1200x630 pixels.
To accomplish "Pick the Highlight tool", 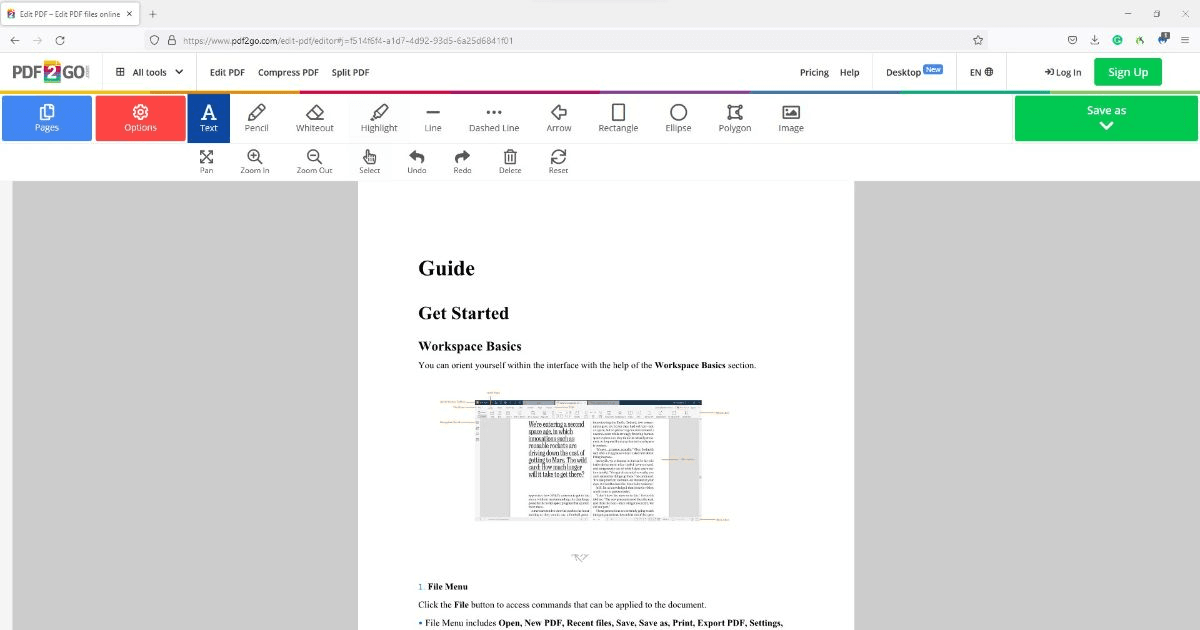I will 379,118.
